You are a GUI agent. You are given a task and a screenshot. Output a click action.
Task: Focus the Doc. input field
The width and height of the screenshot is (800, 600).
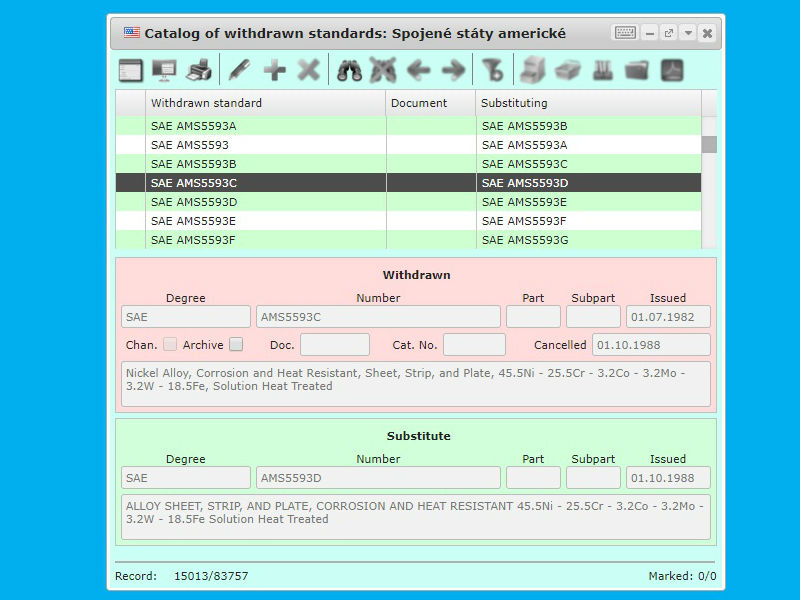coord(335,344)
